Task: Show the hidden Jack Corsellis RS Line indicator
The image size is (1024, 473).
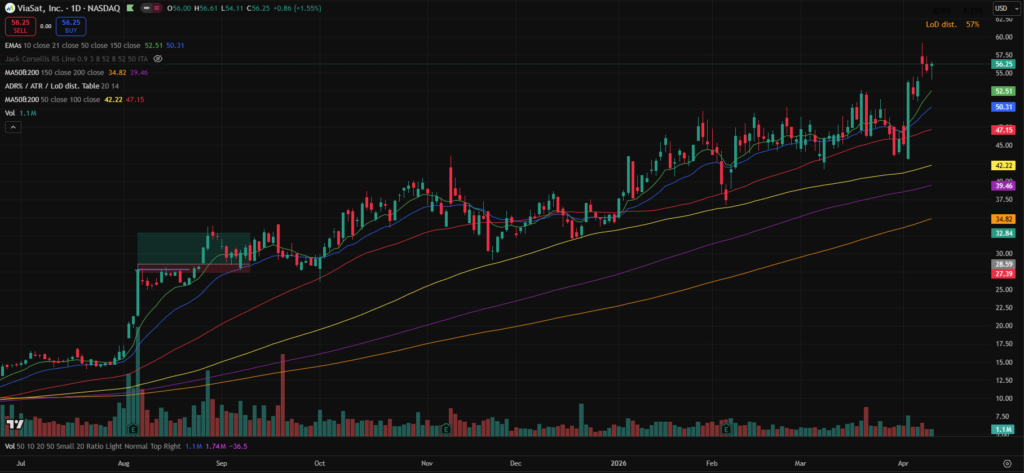Action: (x=158, y=59)
